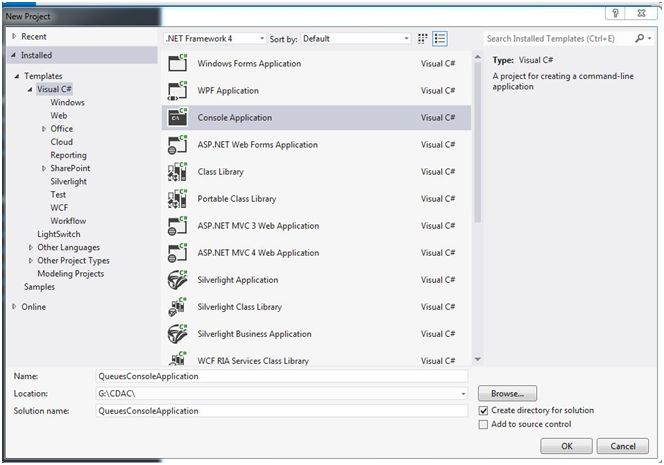Select the WPF Application template name
The width and height of the screenshot is (664, 465).
point(228,91)
